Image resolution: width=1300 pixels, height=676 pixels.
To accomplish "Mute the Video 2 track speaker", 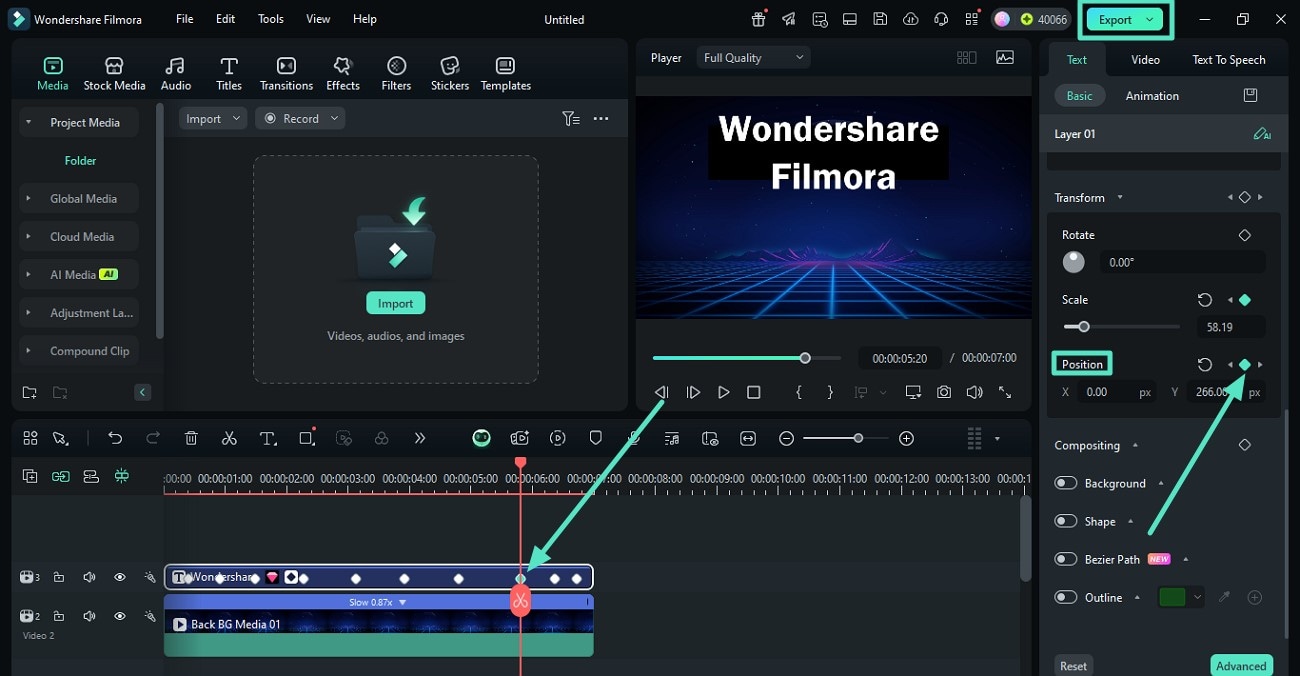I will (x=89, y=616).
